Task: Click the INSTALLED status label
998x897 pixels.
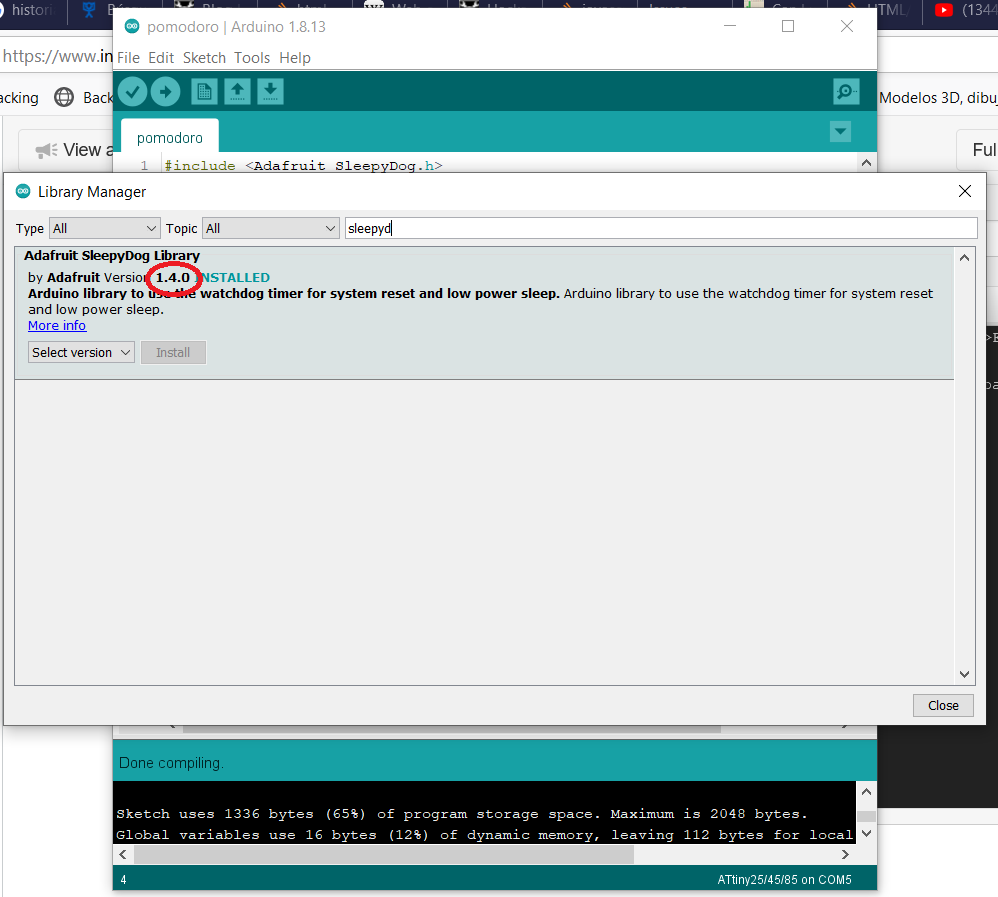Action: [x=234, y=278]
